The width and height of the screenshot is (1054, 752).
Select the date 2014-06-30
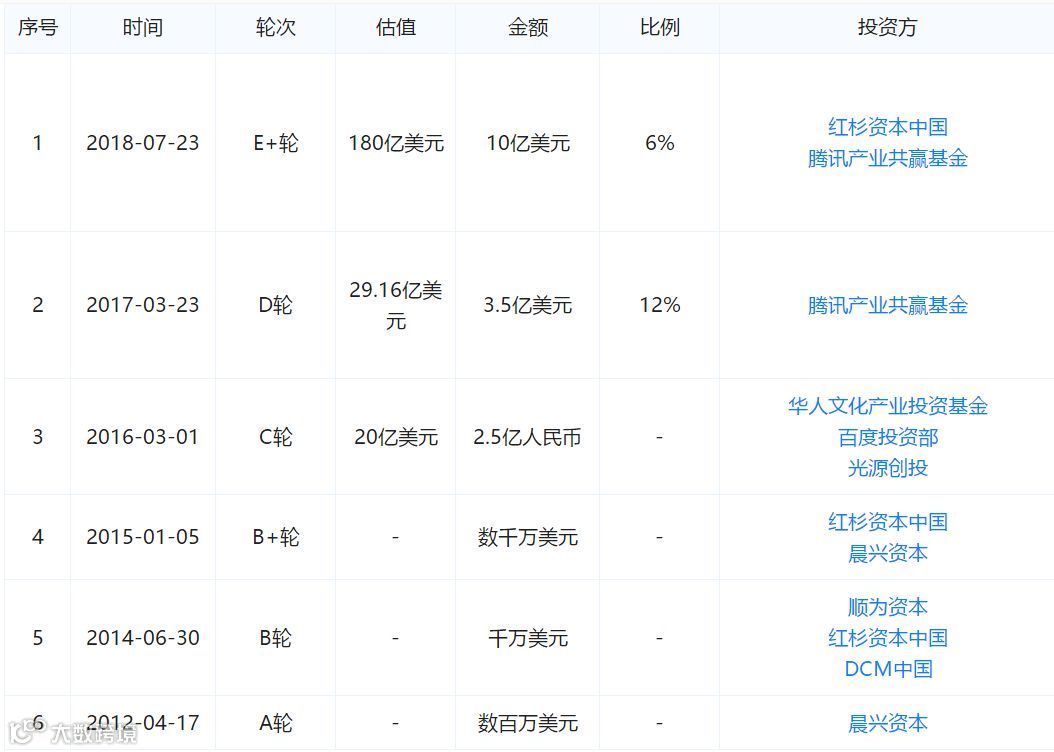click(x=143, y=638)
